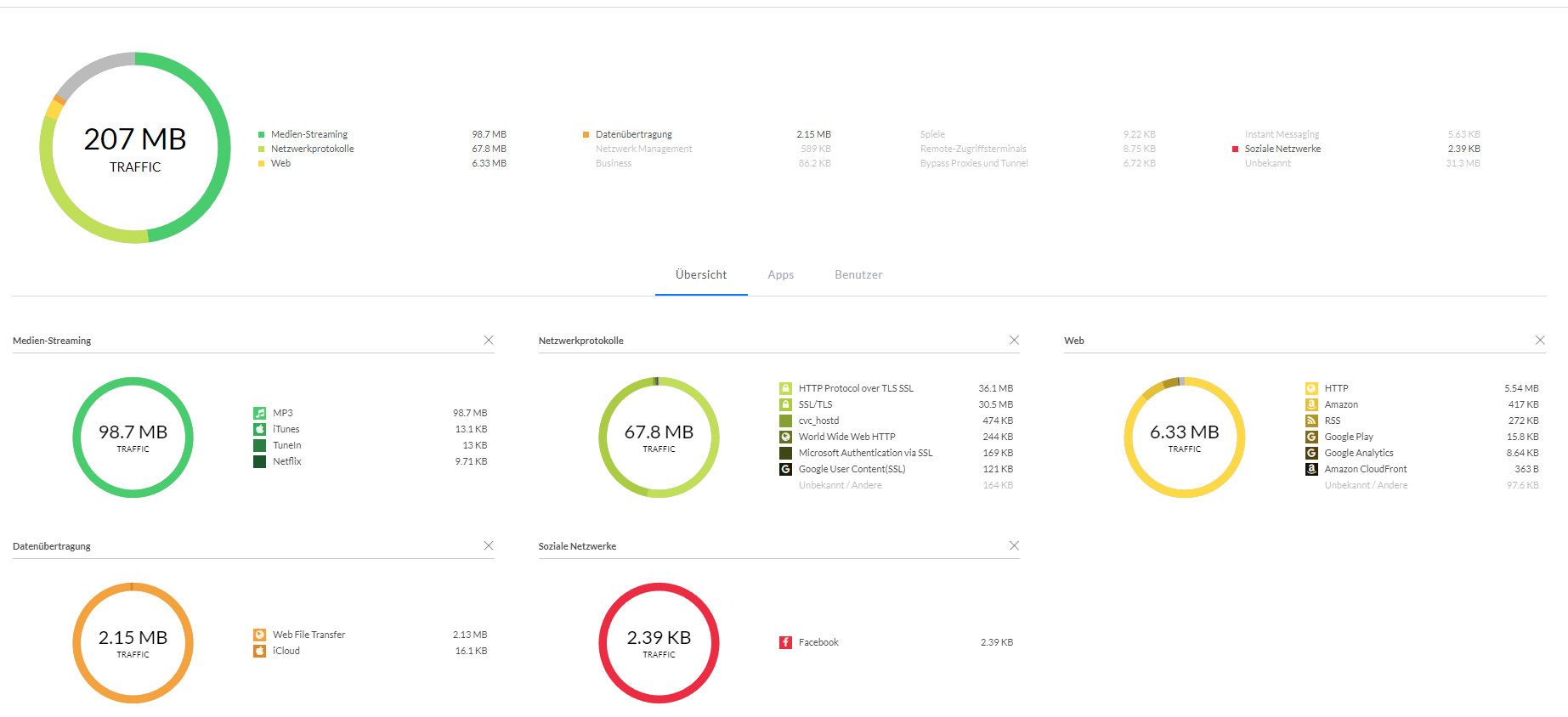Click the red Soziale Netzwerke donut chart
This screenshot has height=717, width=1568.
tap(659, 643)
